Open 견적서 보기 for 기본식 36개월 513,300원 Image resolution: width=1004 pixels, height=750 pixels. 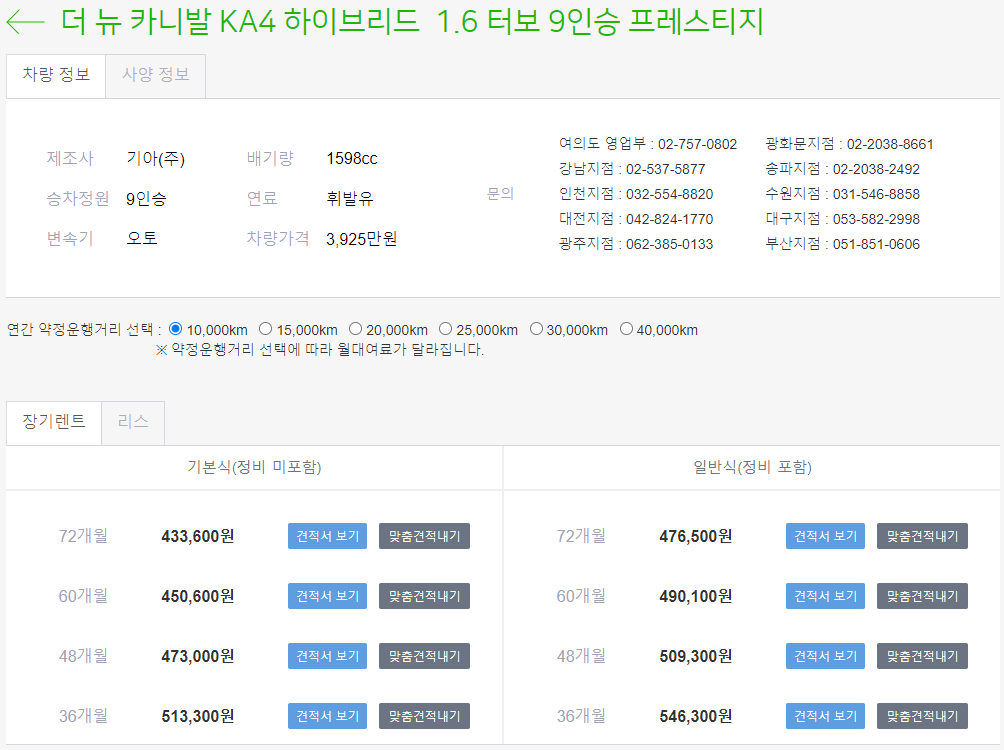tap(327, 716)
